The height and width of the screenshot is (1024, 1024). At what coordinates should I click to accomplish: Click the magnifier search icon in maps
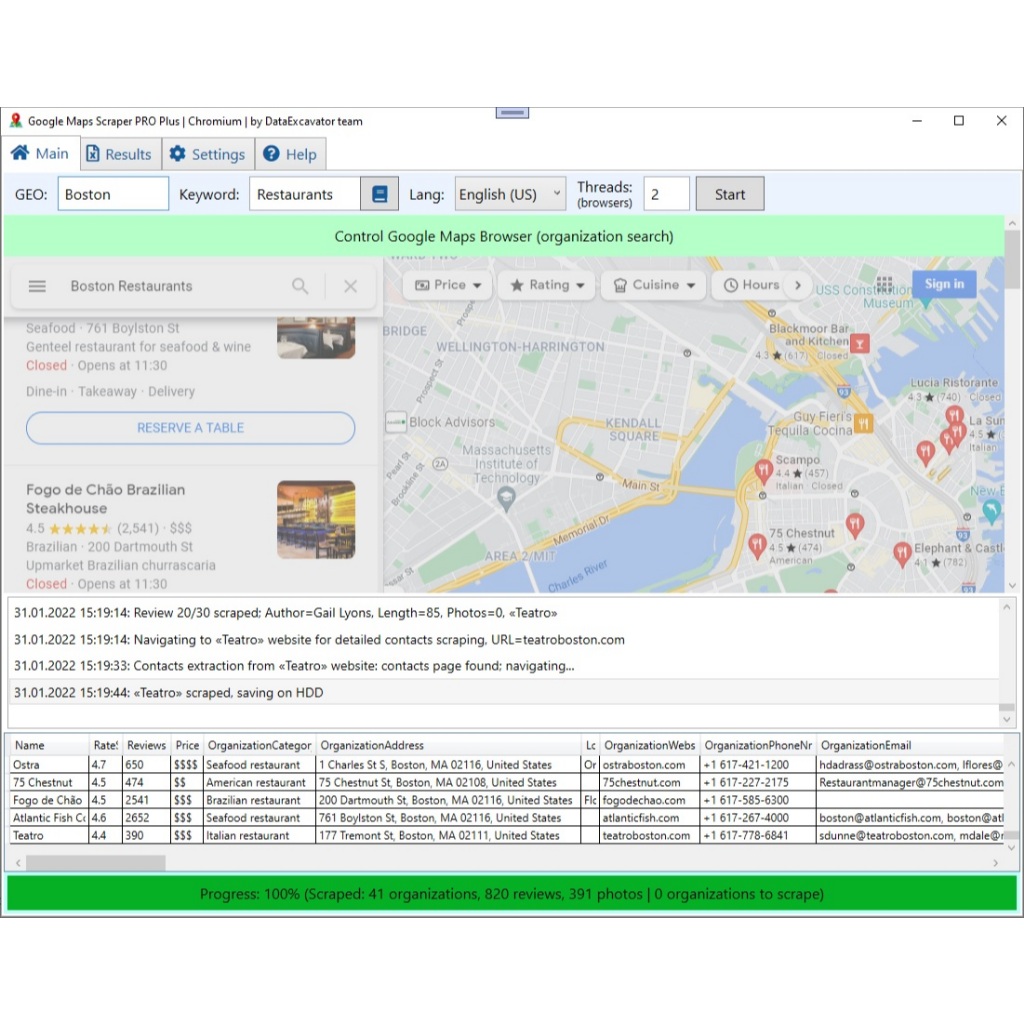(300, 286)
